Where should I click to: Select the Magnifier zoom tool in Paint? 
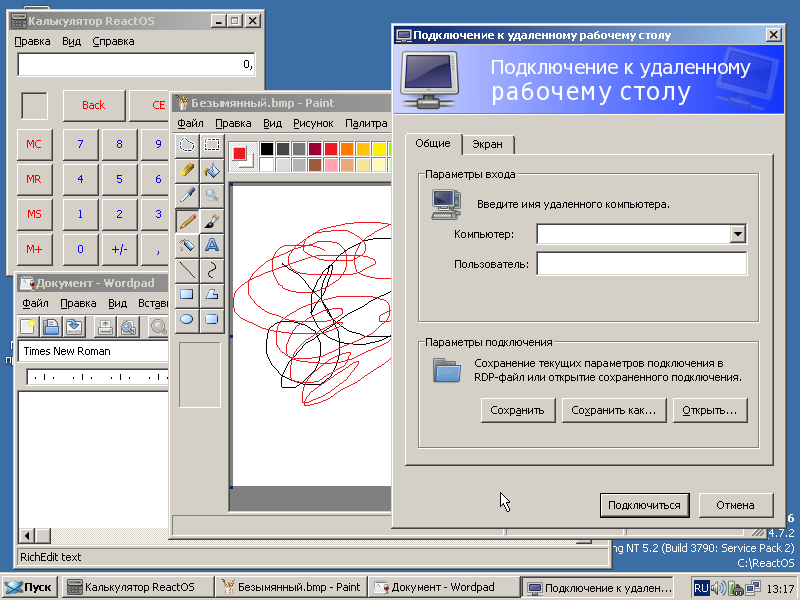click(x=212, y=195)
